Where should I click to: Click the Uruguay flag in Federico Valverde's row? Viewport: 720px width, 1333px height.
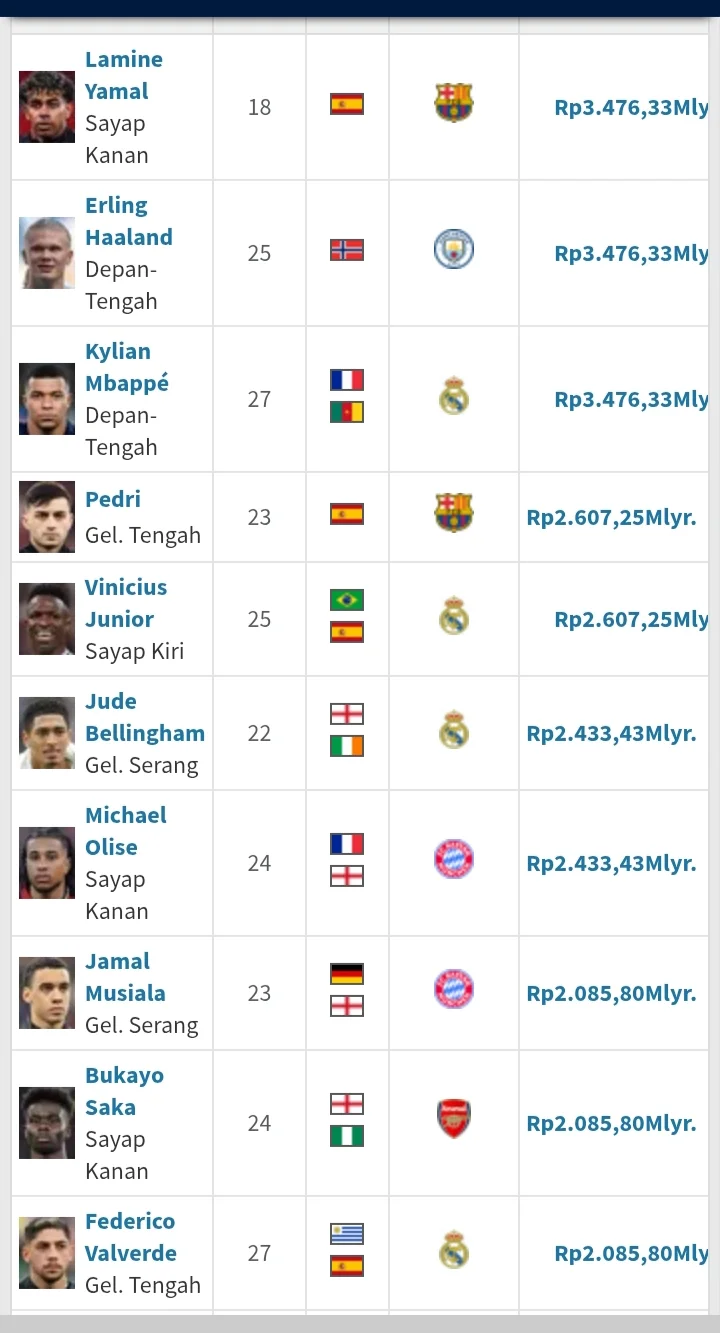pyautogui.click(x=347, y=1234)
